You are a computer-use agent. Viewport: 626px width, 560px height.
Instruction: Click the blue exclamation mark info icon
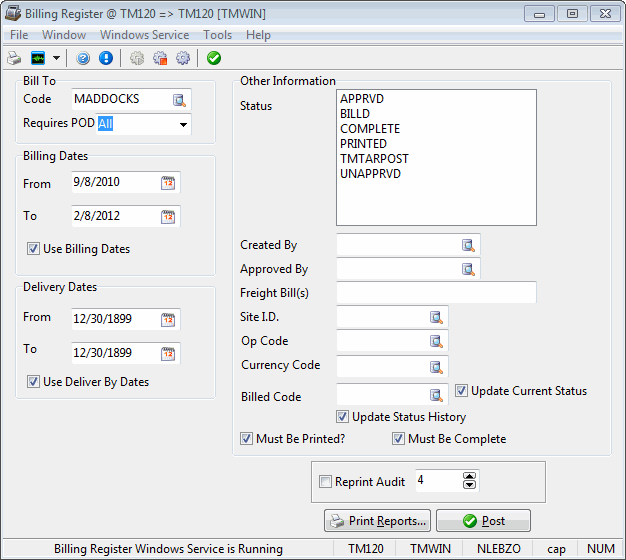point(105,58)
